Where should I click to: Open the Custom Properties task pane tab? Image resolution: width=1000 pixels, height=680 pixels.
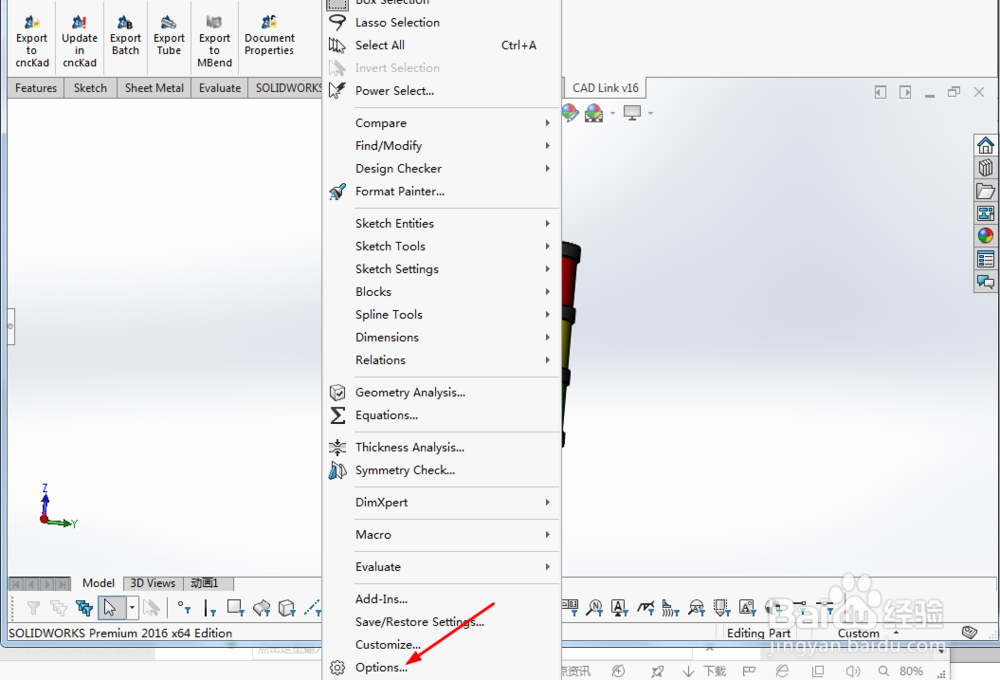[x=985, y=259]
